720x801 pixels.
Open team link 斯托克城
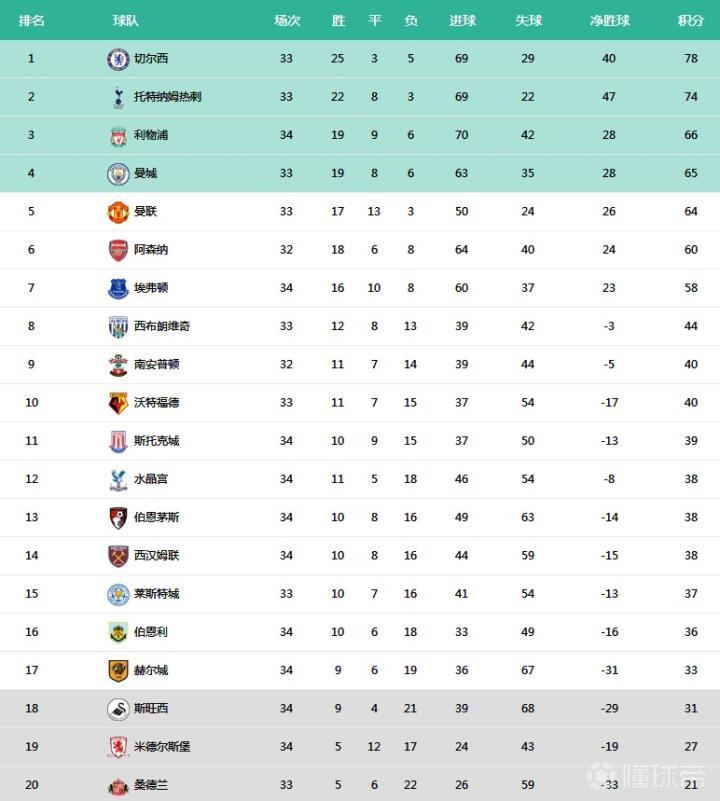click(157, 441)
